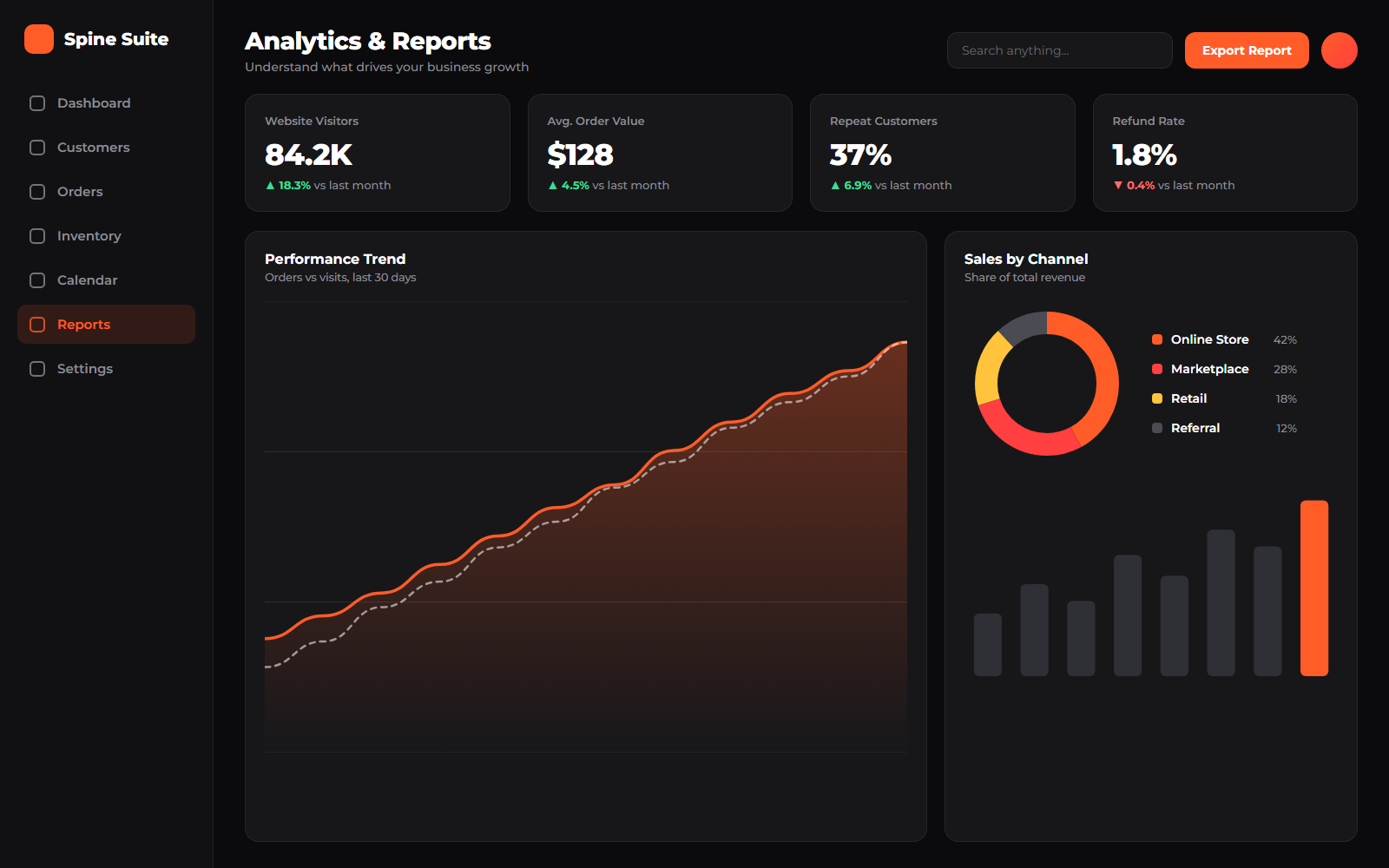
Task: Select the Website Visitors 84.2K value
Action: (308, 155)
